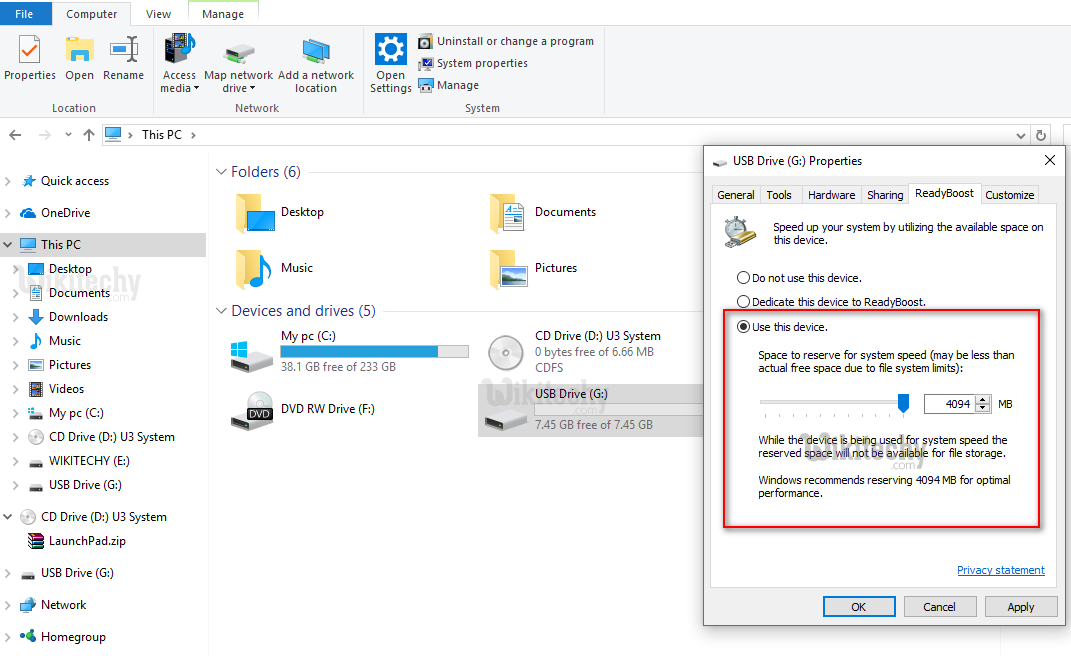The height and width of the screenshot is (656, 1071).
Task: Open the Access media ribbon icon
Action: pyautogui.click(x=180, y=50)
